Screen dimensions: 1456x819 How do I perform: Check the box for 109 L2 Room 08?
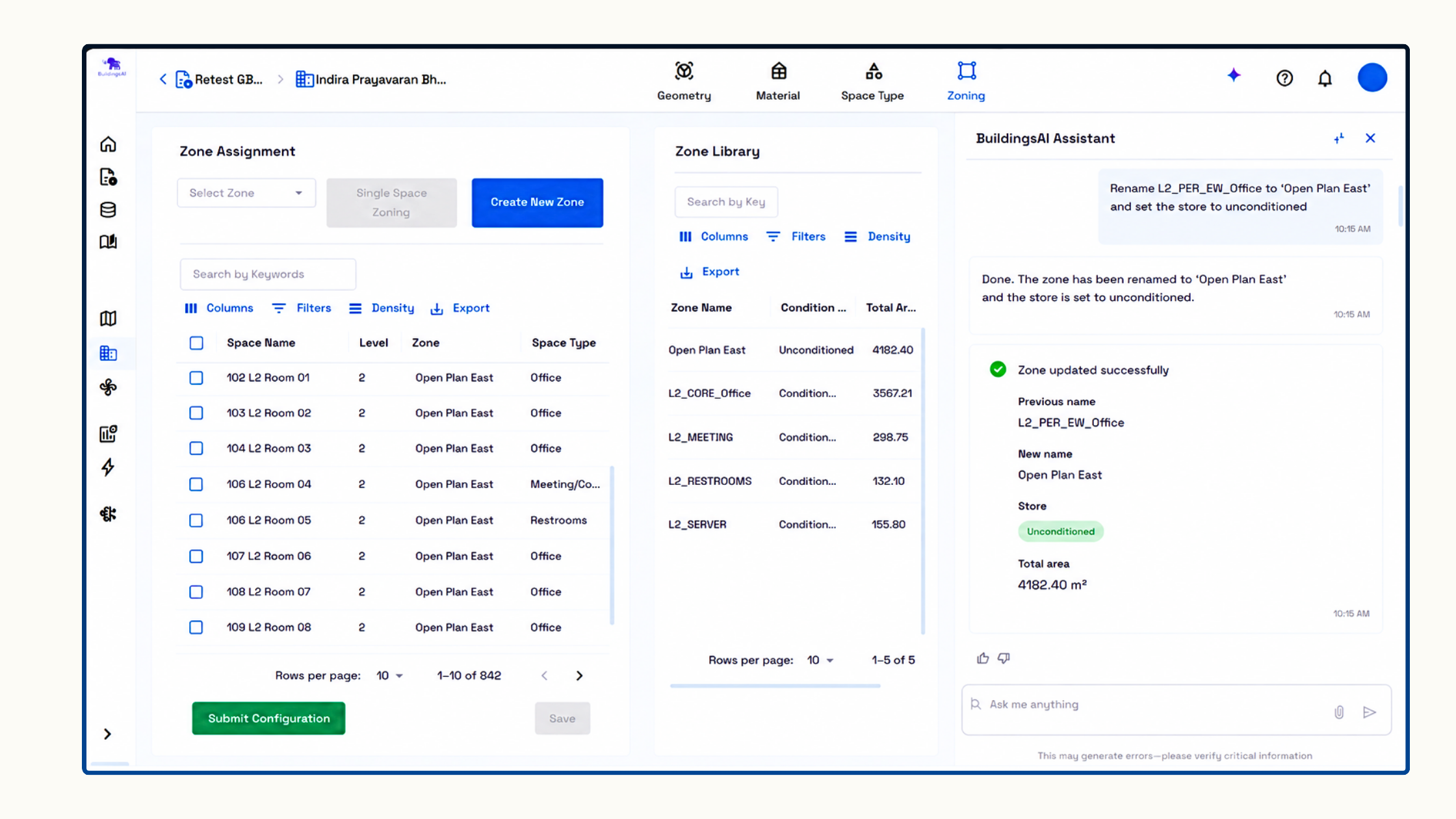pos(196,627)
